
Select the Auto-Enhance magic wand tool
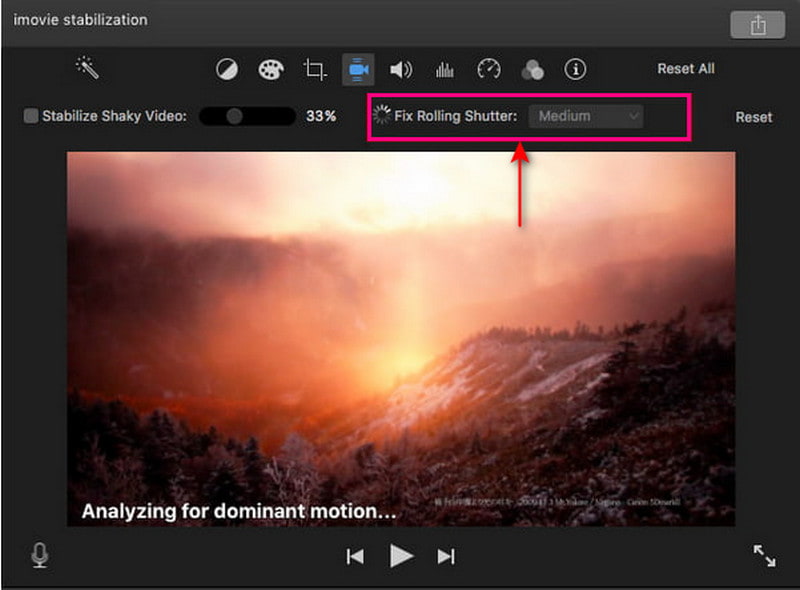click(x=90, y=68)
